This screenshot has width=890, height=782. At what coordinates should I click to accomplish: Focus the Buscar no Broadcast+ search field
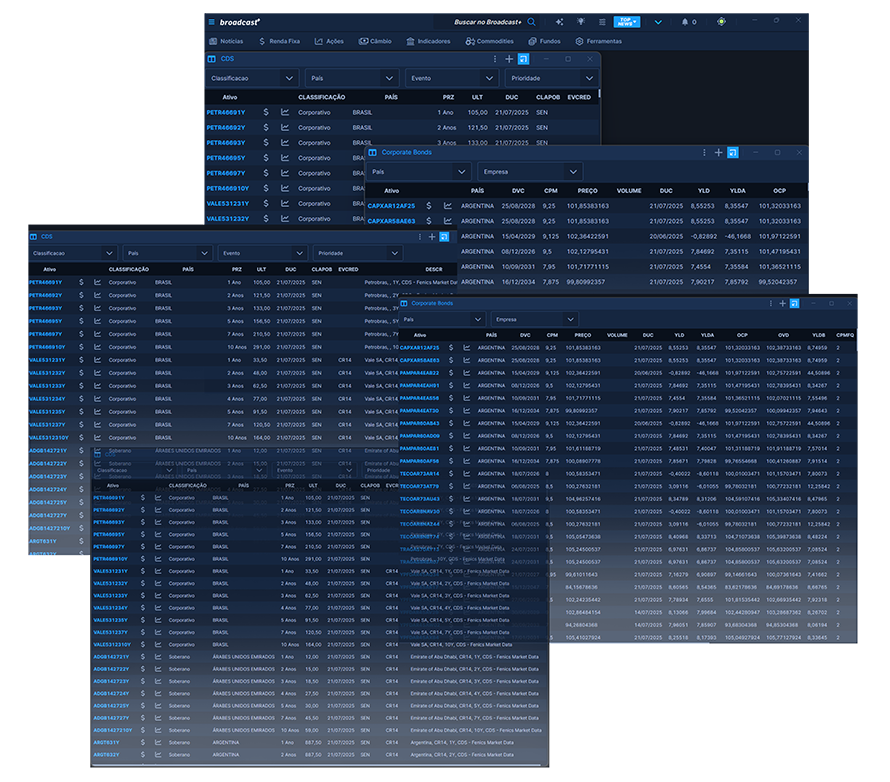coord(486,22)
